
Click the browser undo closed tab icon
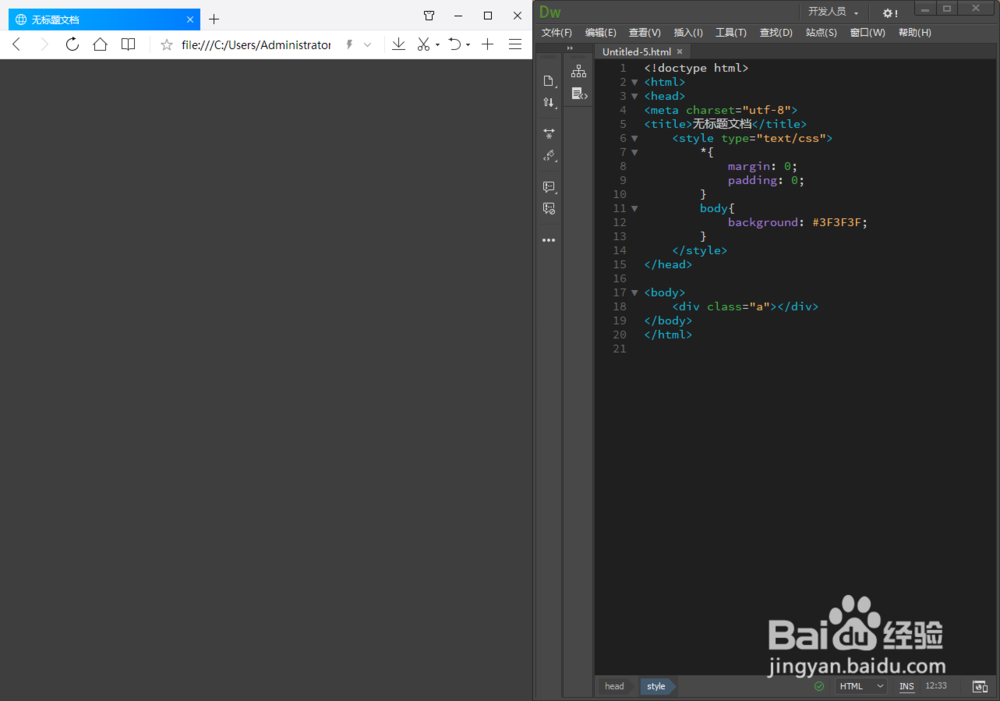pos(455,44)
